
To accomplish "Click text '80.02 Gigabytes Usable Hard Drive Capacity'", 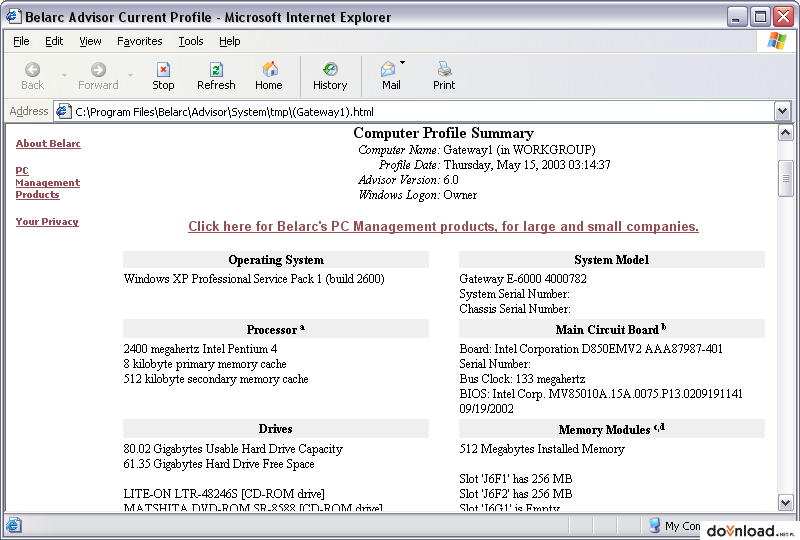I will point(233,449).
